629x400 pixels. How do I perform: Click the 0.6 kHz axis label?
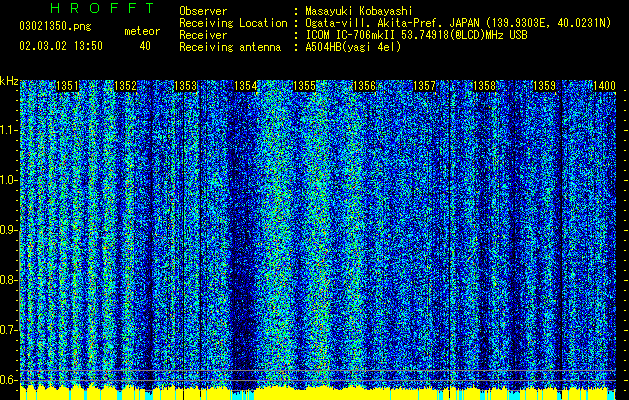(x=9, y=380)
